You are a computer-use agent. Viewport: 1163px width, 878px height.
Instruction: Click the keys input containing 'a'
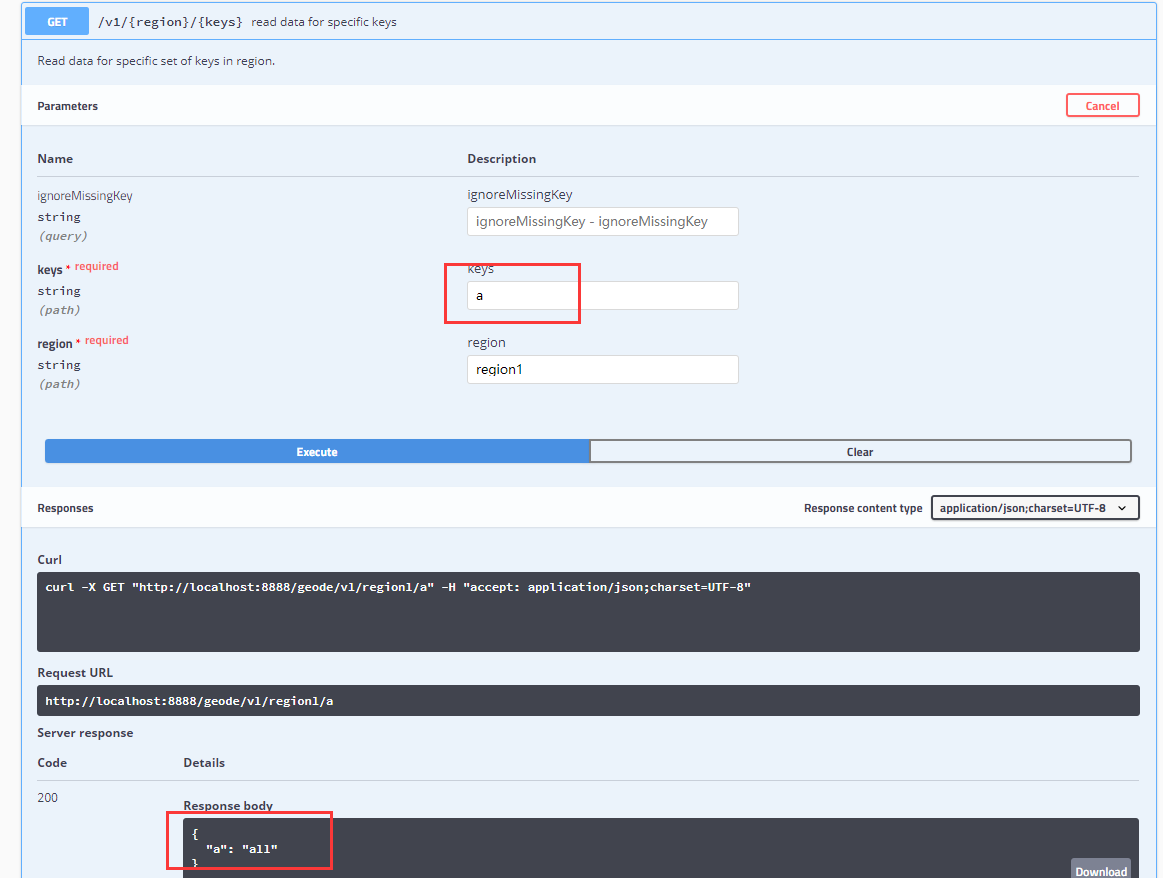[602, 296]
